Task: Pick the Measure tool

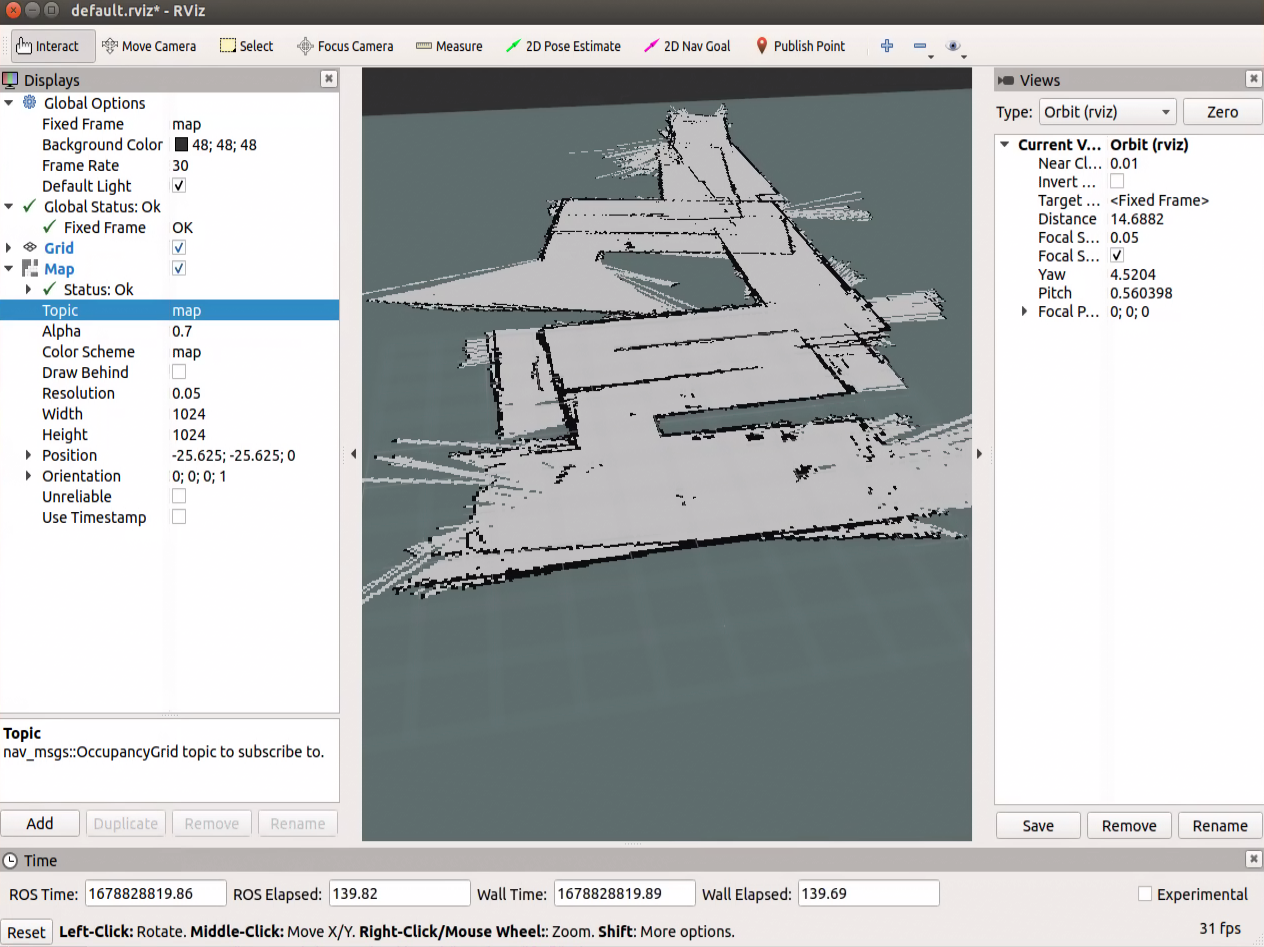Action: coord(449,46)
